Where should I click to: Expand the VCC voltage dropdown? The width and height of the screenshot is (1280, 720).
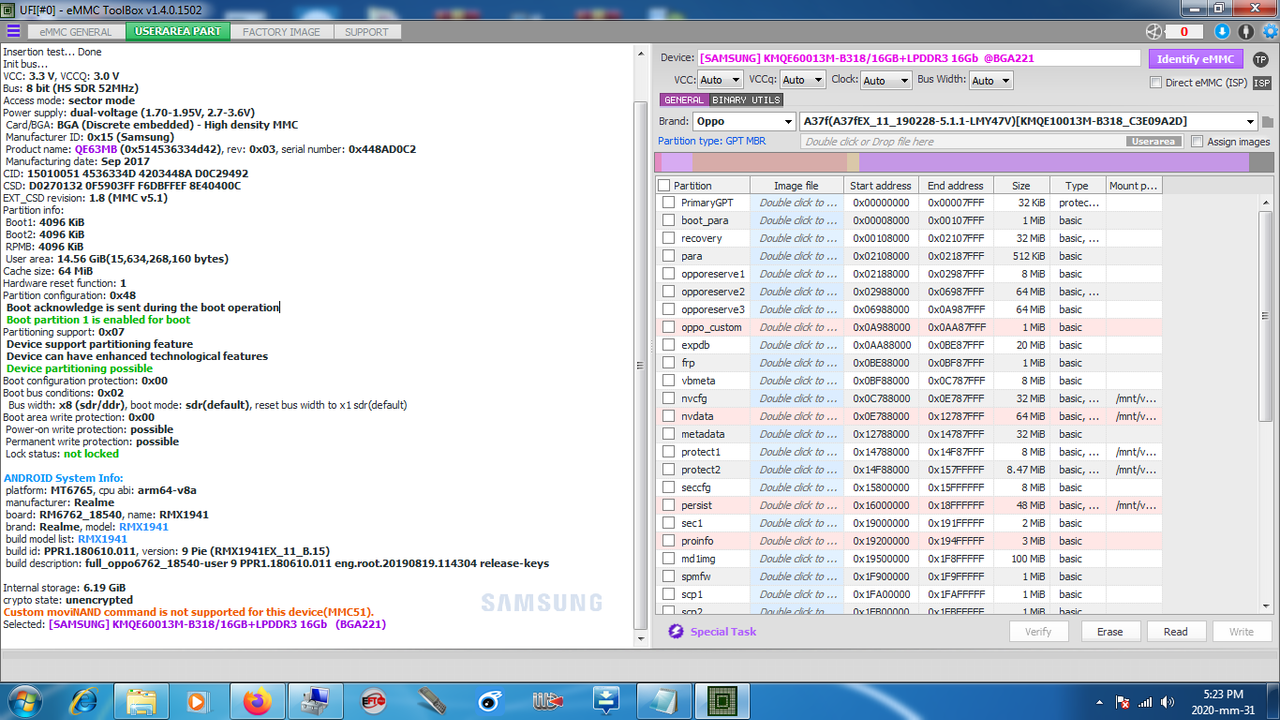pos(720,80)
